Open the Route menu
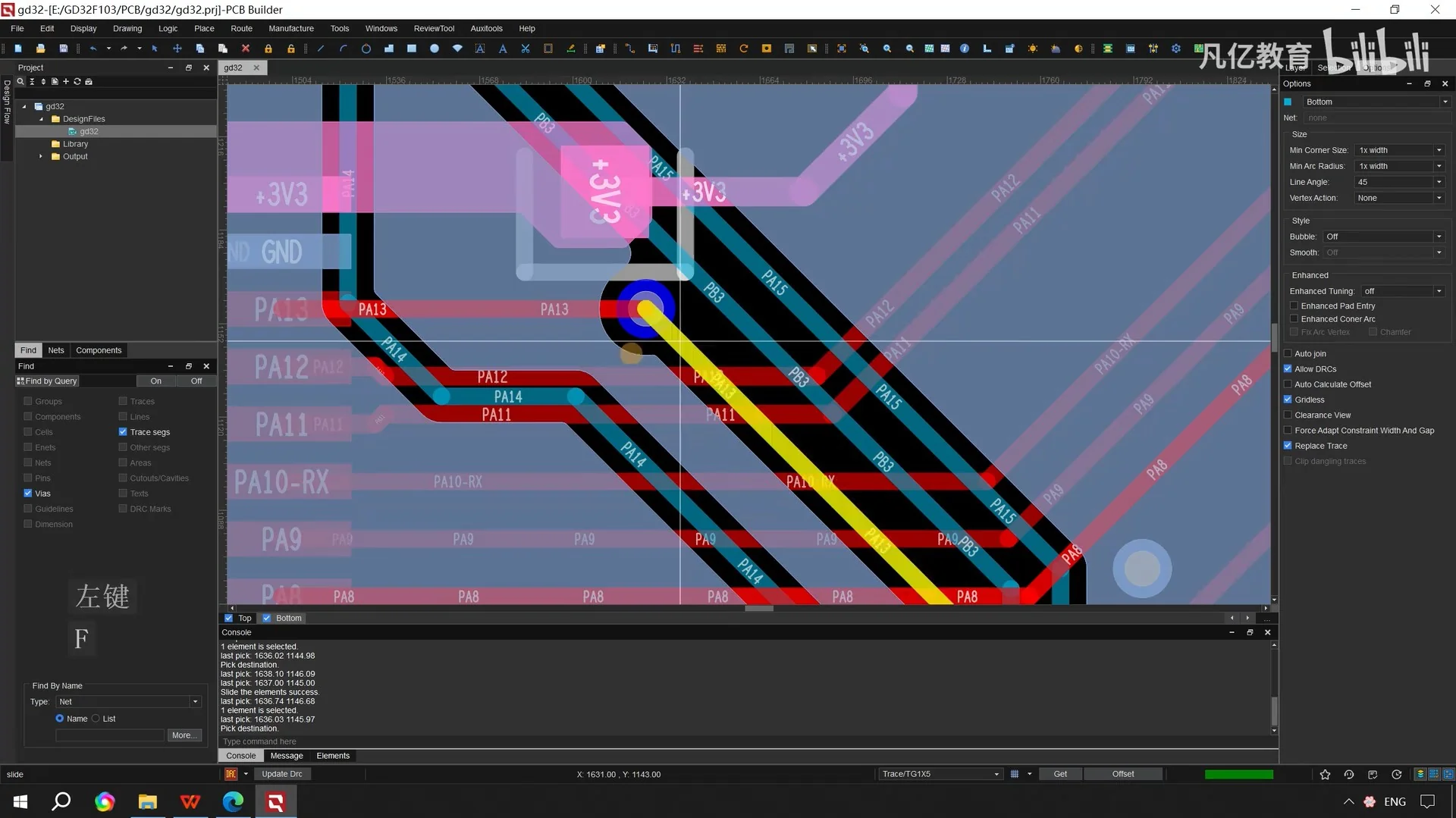1456x818 pixels. 241,28
